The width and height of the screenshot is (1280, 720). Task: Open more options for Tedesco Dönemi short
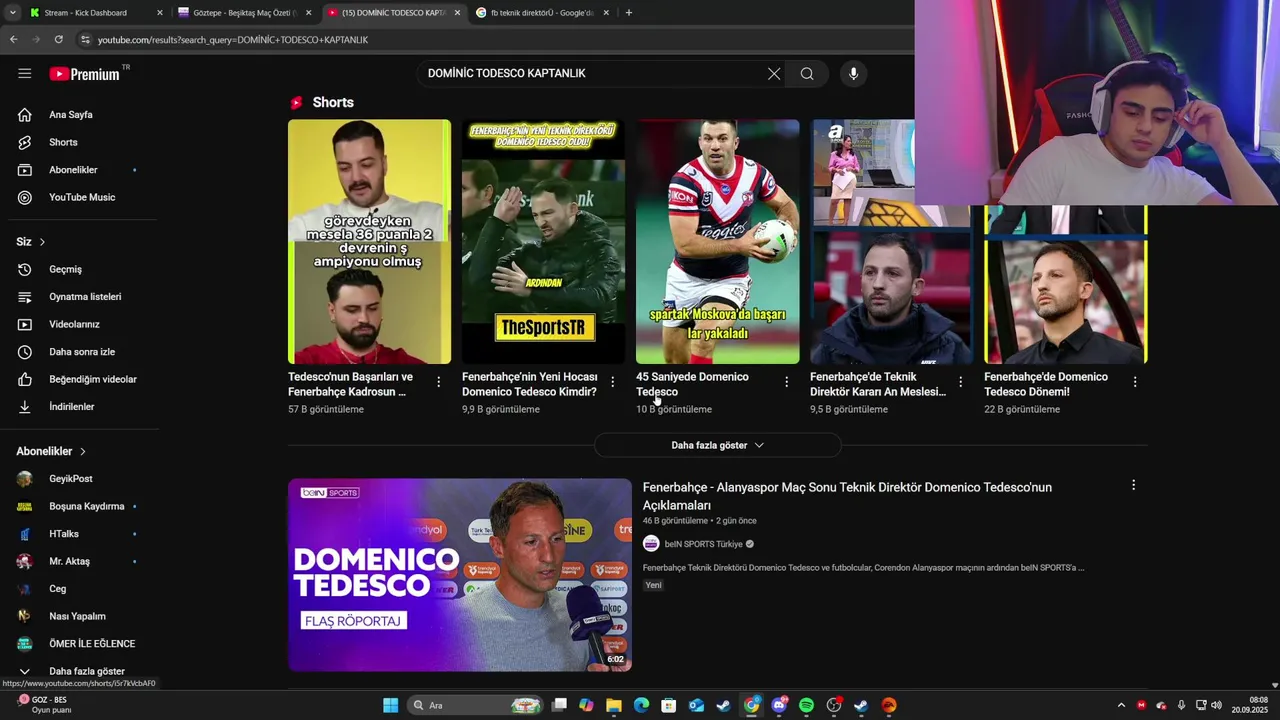1134,382
